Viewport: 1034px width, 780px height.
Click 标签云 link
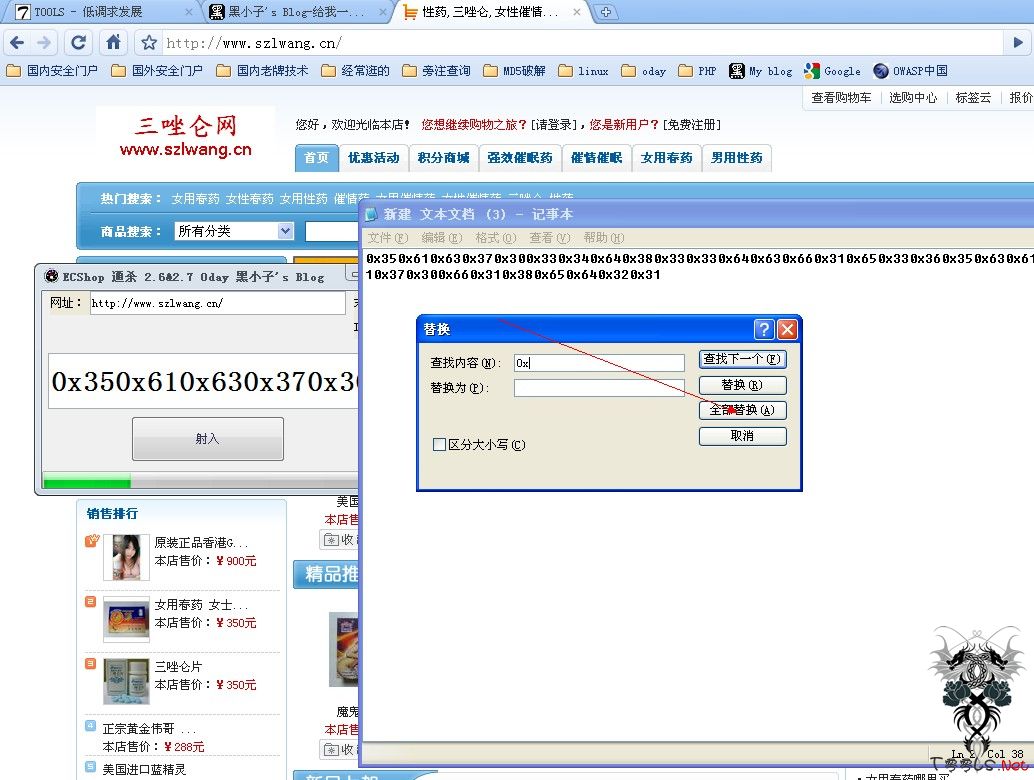(x=973, y=98)
